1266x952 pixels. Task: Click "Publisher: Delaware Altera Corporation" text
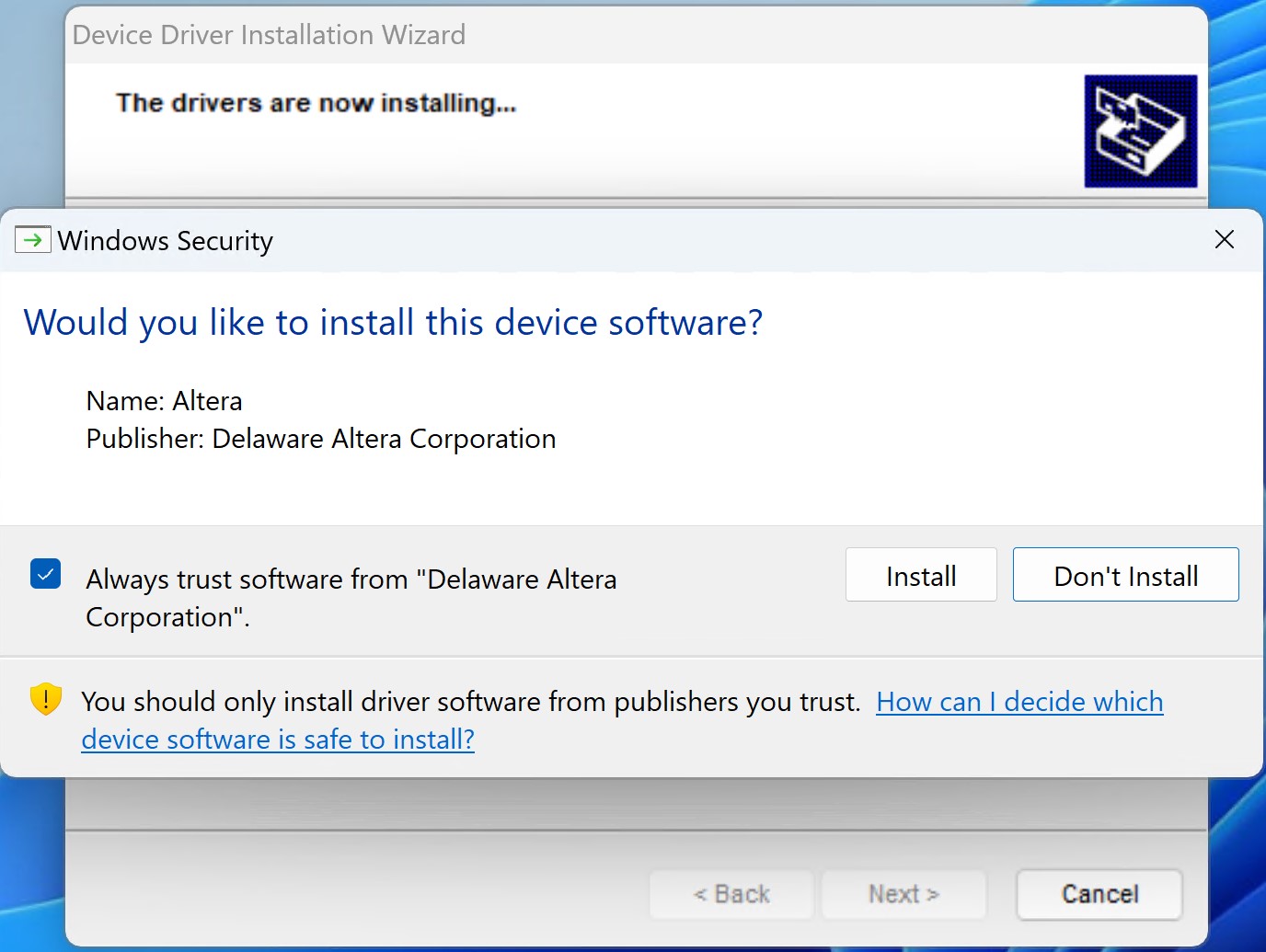tap(321, 439)
